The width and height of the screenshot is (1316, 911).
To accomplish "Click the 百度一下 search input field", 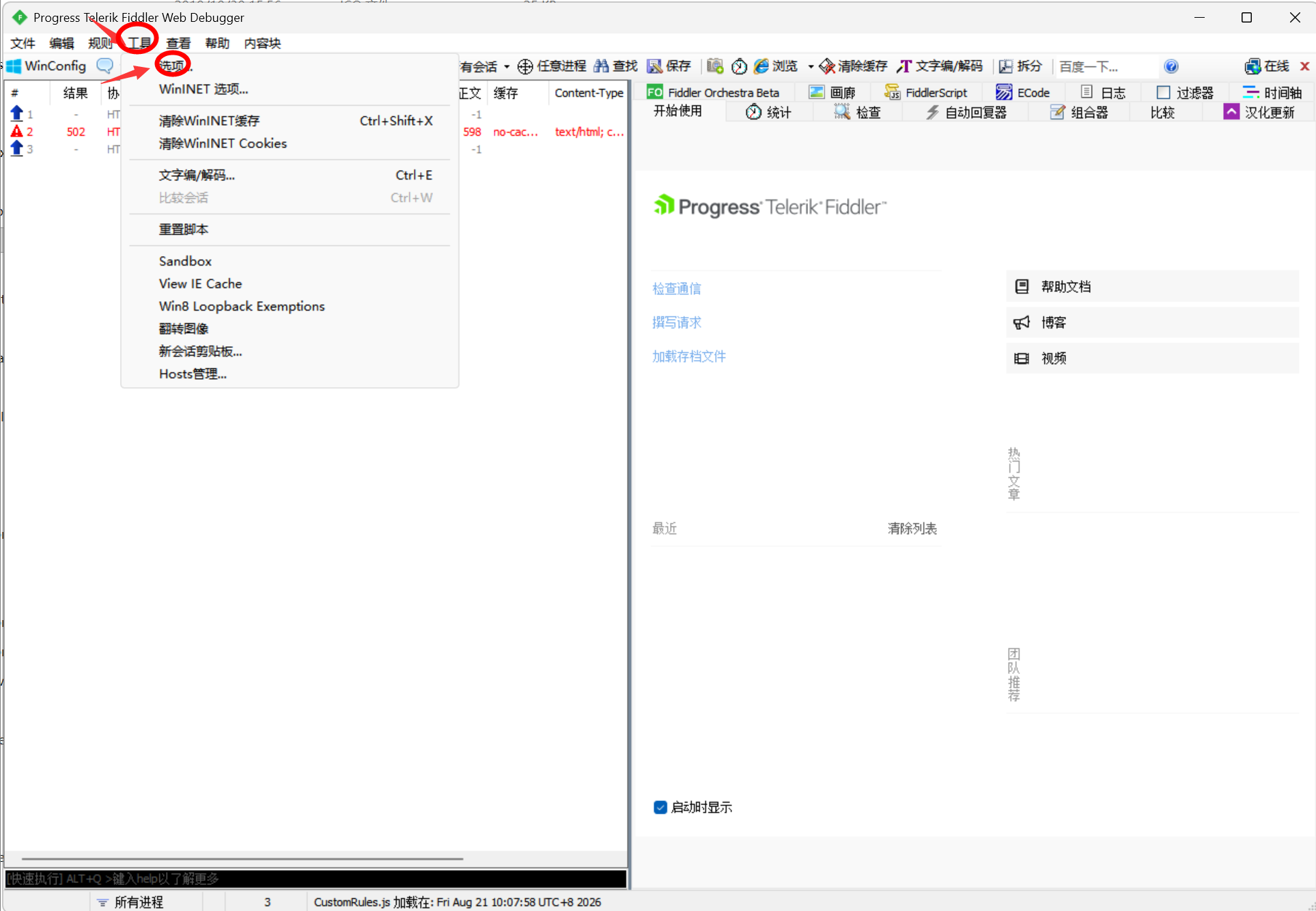I will [x=1107, y=66].
